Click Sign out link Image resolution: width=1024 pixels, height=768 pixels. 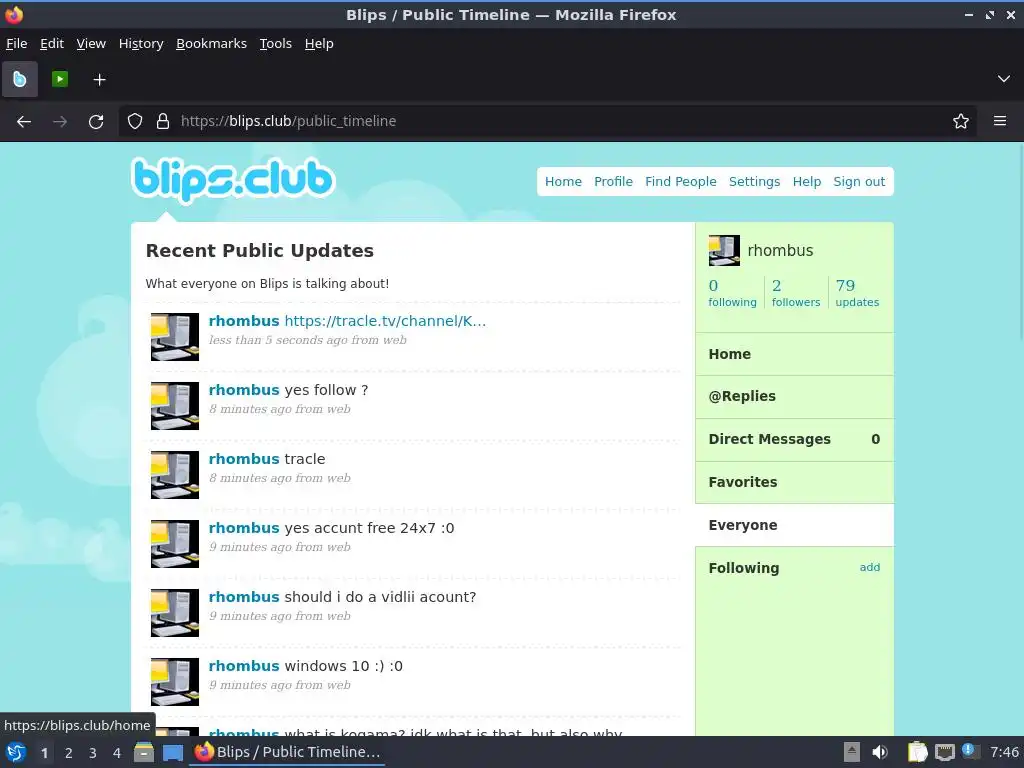859,182
